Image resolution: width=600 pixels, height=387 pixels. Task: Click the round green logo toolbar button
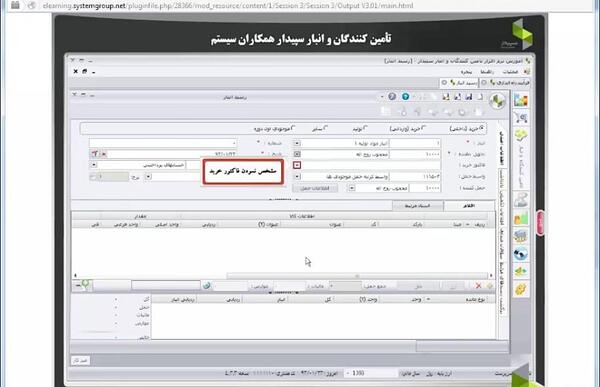tap(497, 101)
